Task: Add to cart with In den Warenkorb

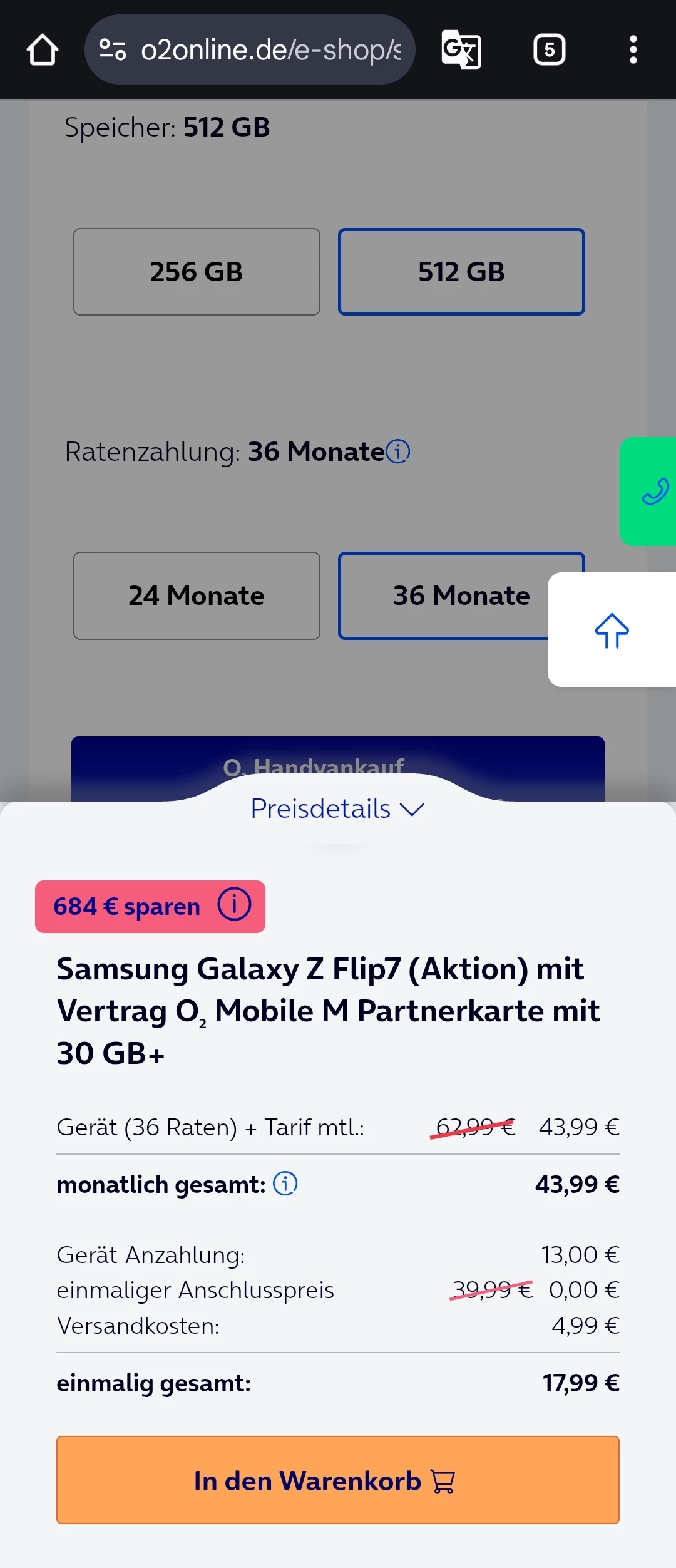Action: (x=338, y=1480)
